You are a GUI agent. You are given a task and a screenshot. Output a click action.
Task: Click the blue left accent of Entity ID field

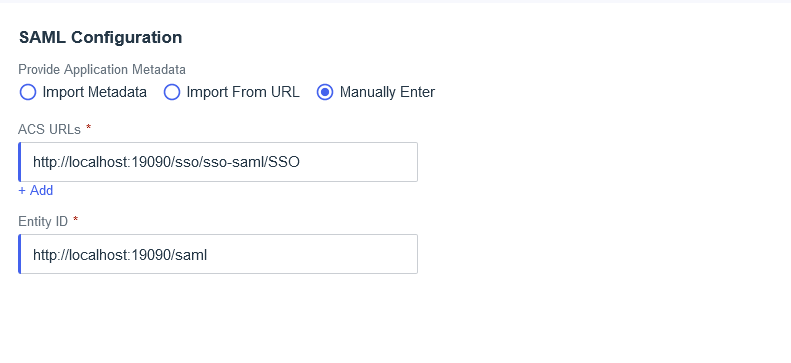point(19,254)
